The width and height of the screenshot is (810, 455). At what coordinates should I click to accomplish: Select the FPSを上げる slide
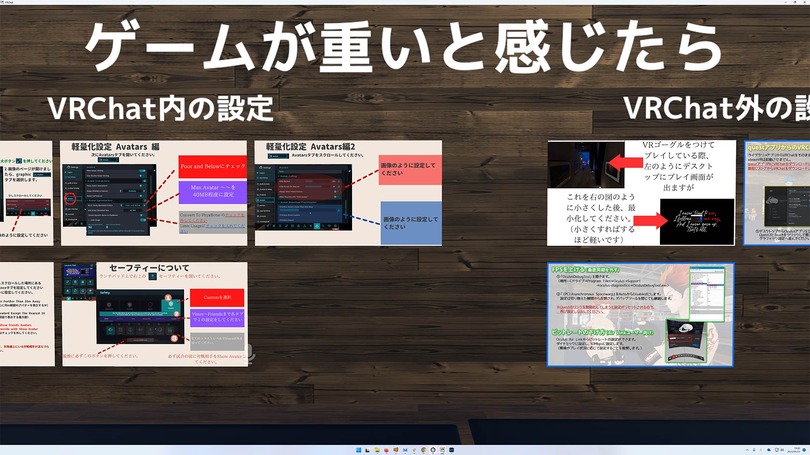(641, 315)
